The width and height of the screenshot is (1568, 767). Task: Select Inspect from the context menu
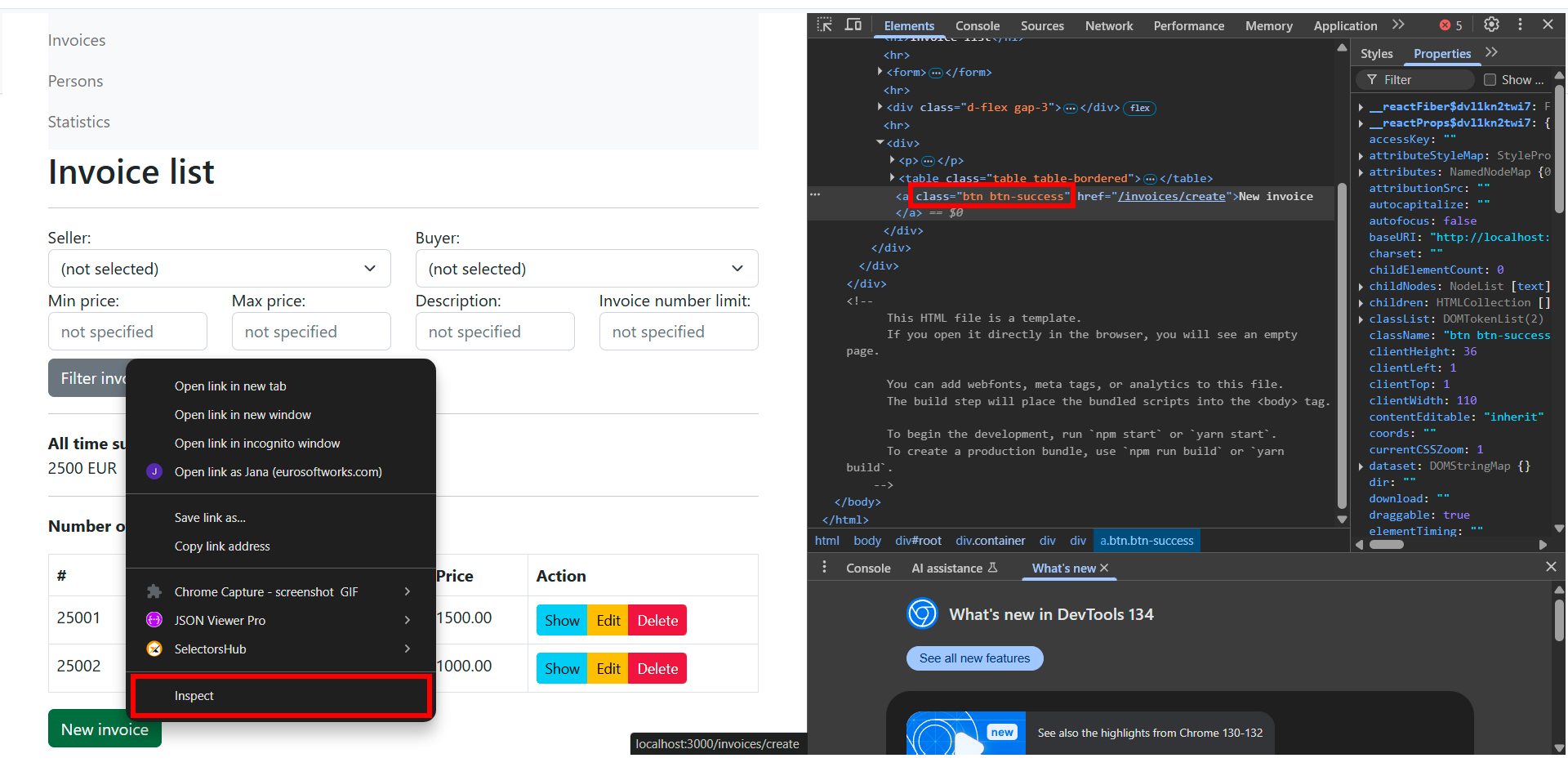(194, 696)
